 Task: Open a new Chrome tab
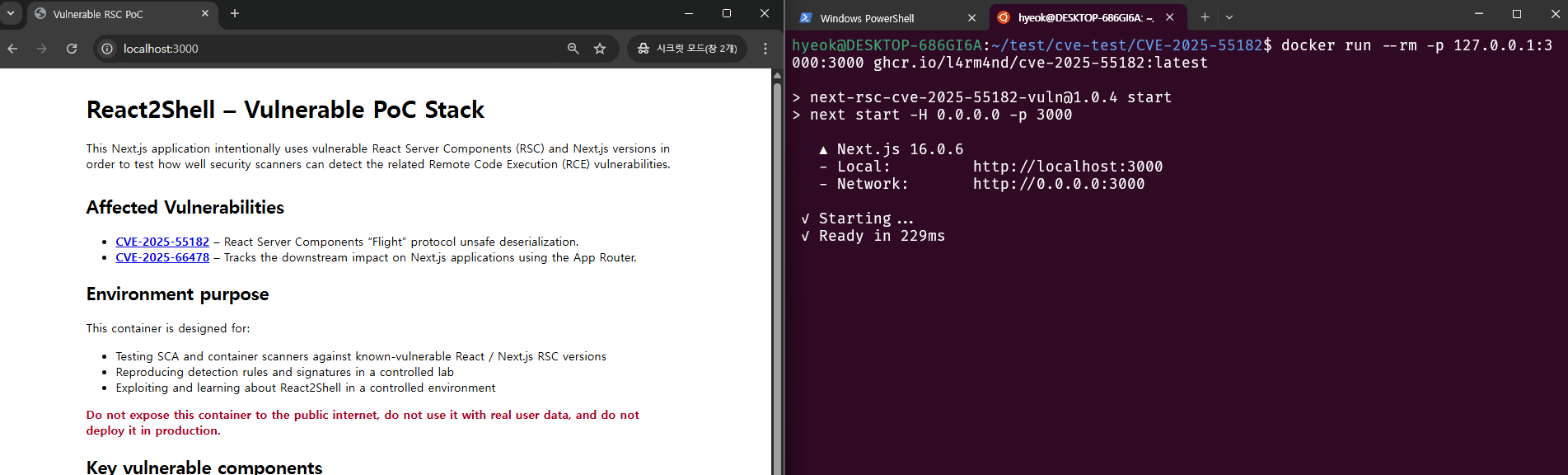(x=235, y=13)
